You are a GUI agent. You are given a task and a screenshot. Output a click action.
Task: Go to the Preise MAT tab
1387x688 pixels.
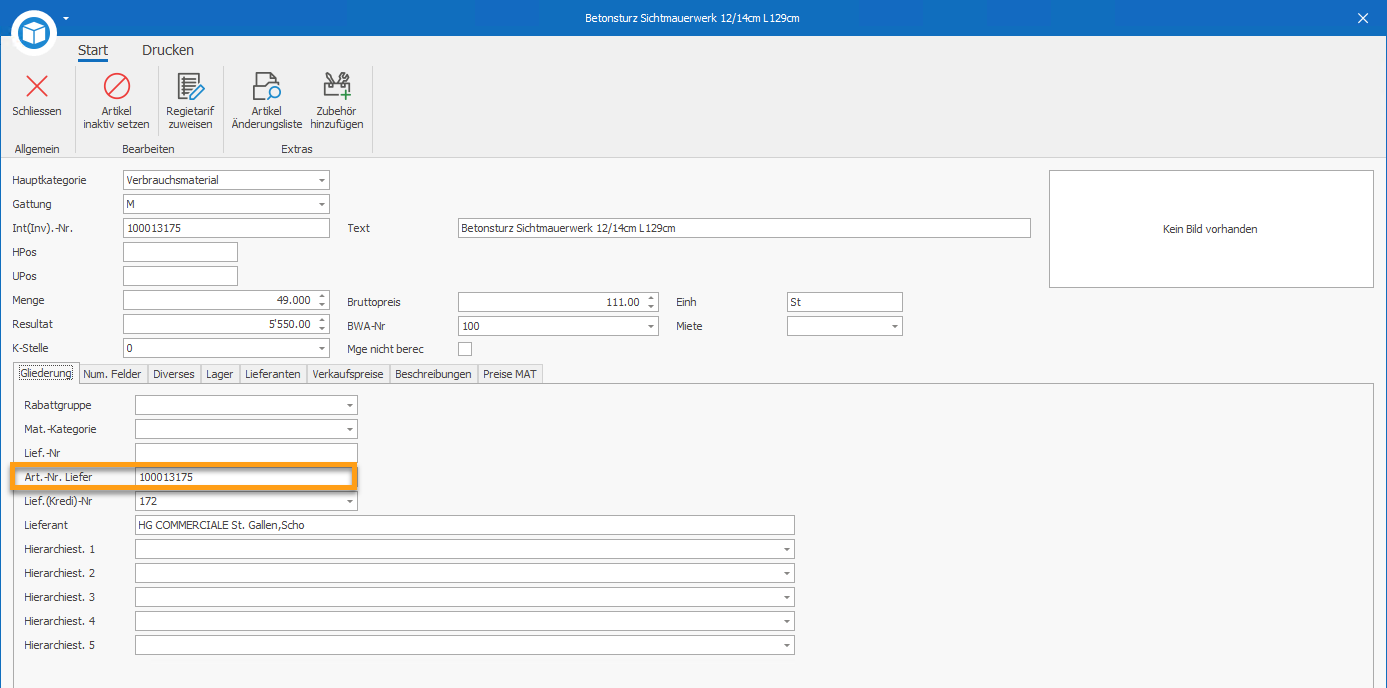click(510, 374)
